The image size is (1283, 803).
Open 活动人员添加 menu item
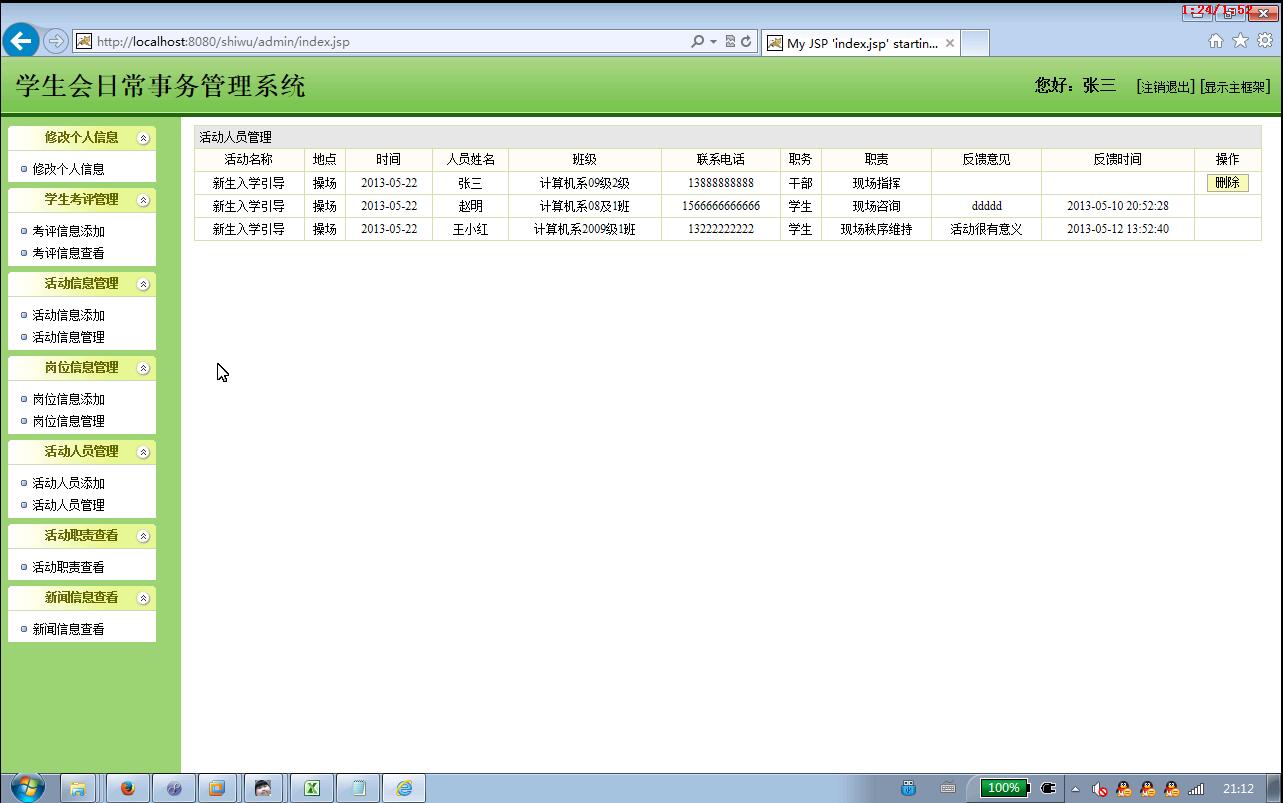tap(68, 483)
